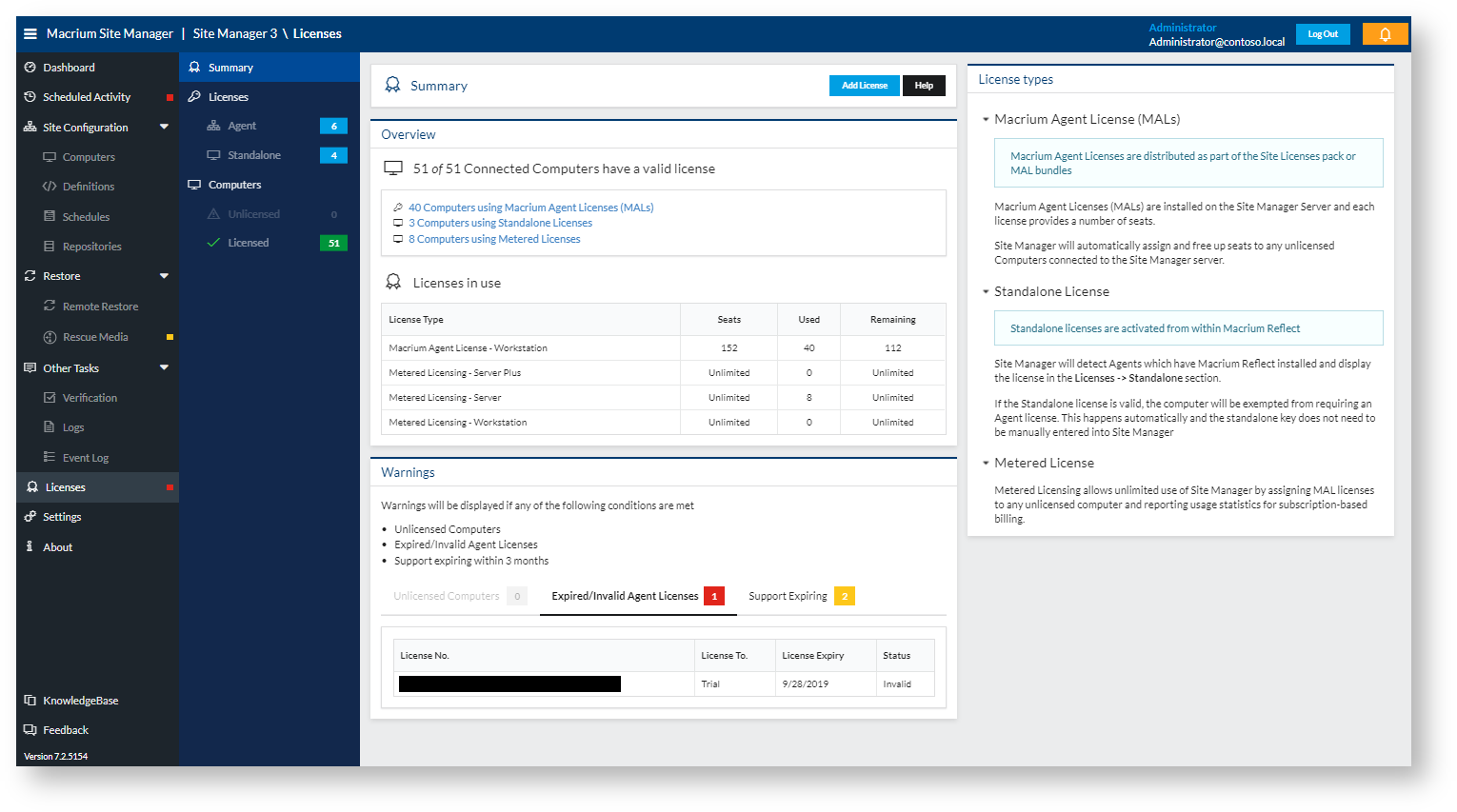The height and width of the screenshot is (812, 1457).
Task: Collapse the Standalone License section
Action: coord(986,292)
